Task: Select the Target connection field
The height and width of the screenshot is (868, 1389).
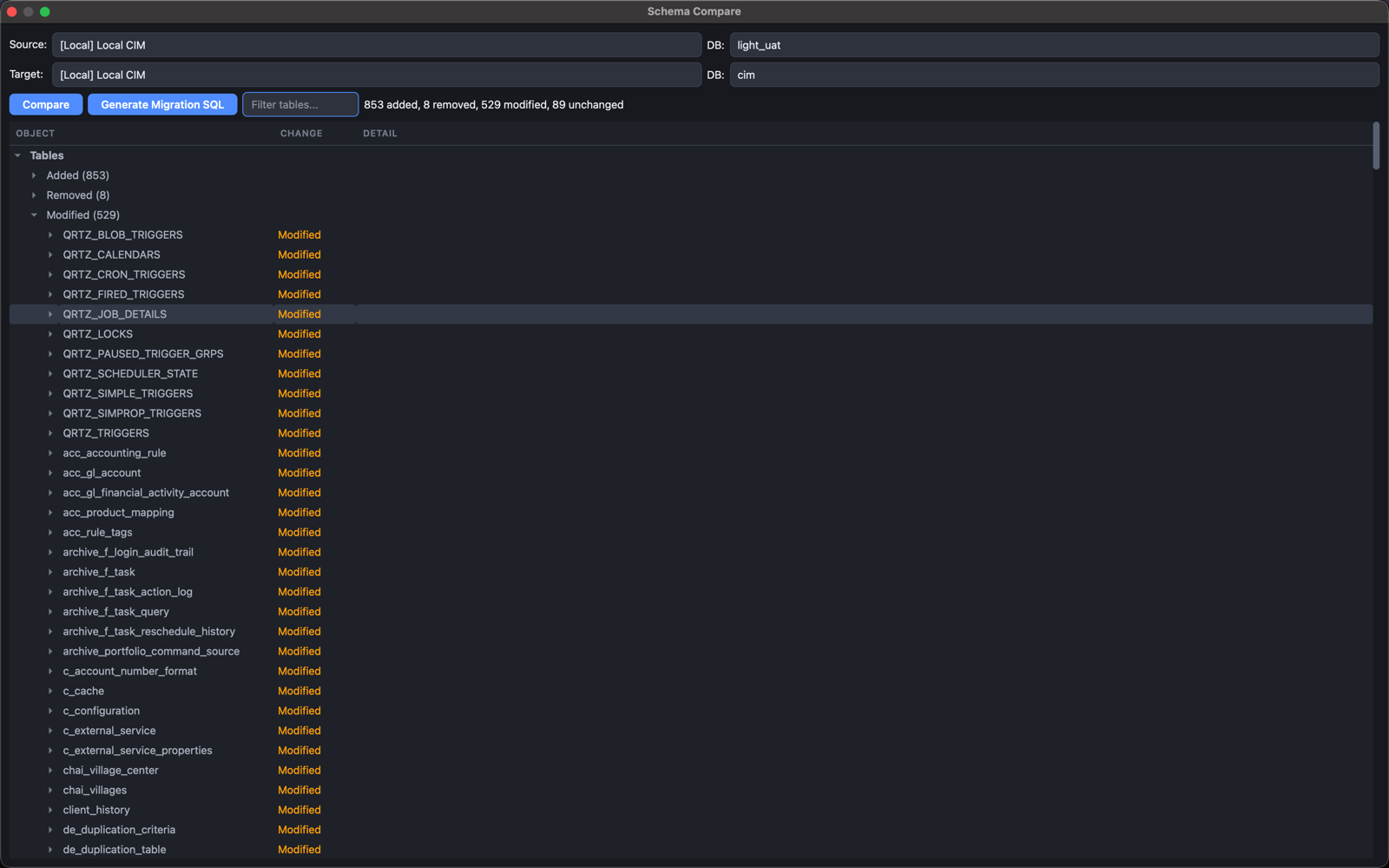Action: 377,75
